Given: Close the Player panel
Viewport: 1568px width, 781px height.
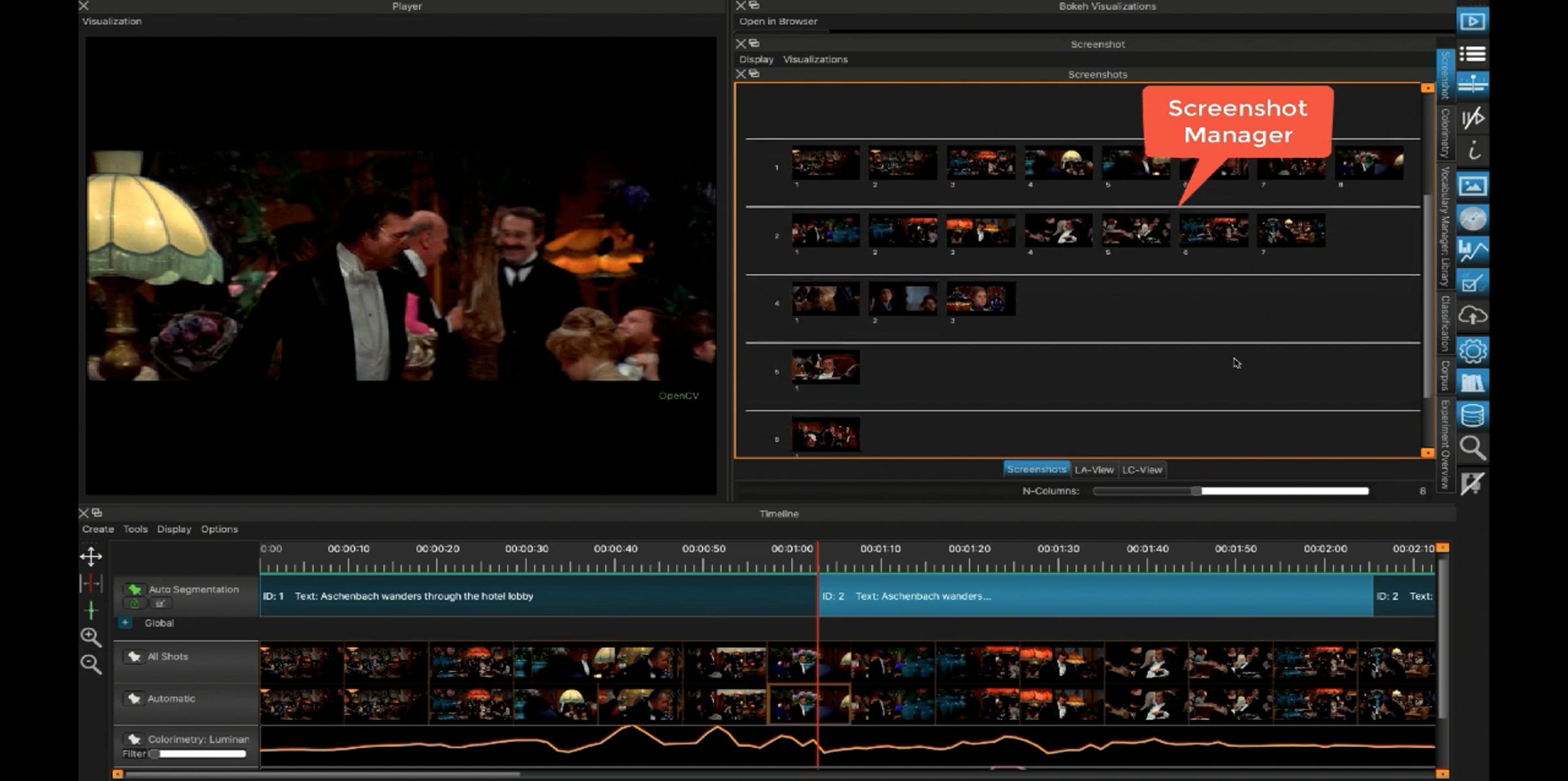Looking at the screenshot, I should pos(84,5).
